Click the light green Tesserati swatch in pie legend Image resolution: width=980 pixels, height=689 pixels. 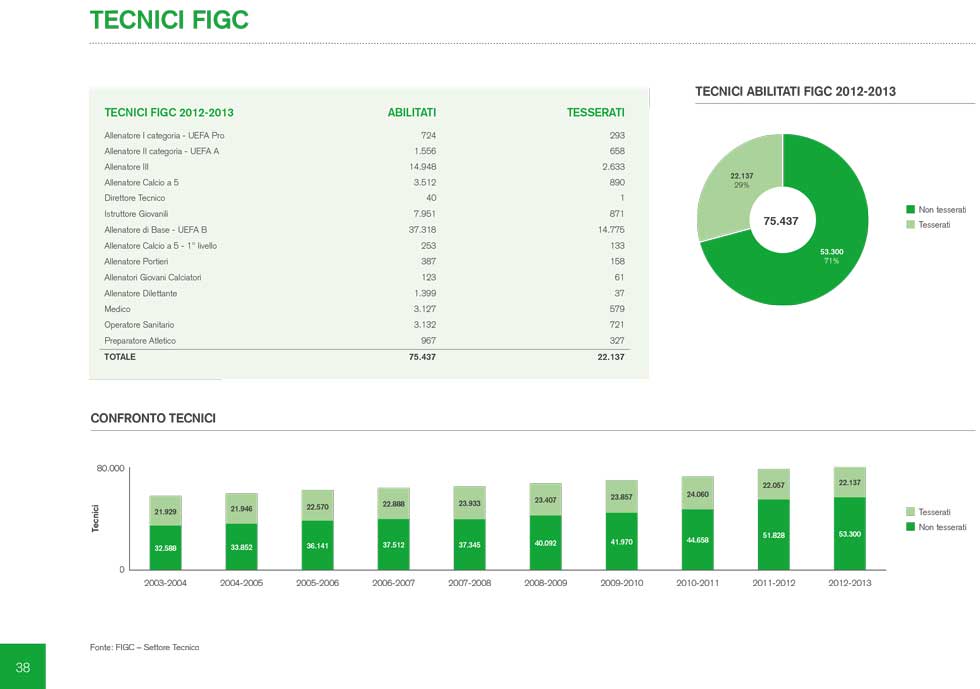pyautogui.click(x=910, y=225)
